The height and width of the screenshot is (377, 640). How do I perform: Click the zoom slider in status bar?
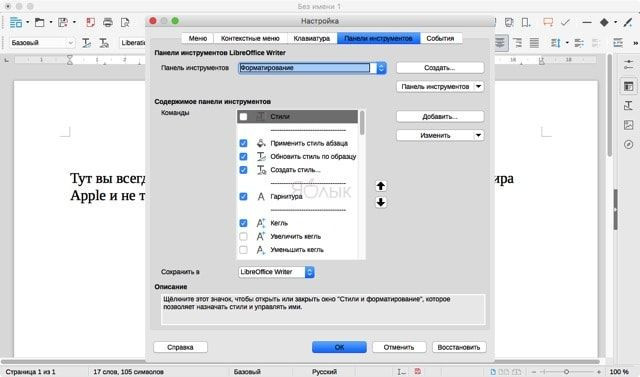pos(566,372)
